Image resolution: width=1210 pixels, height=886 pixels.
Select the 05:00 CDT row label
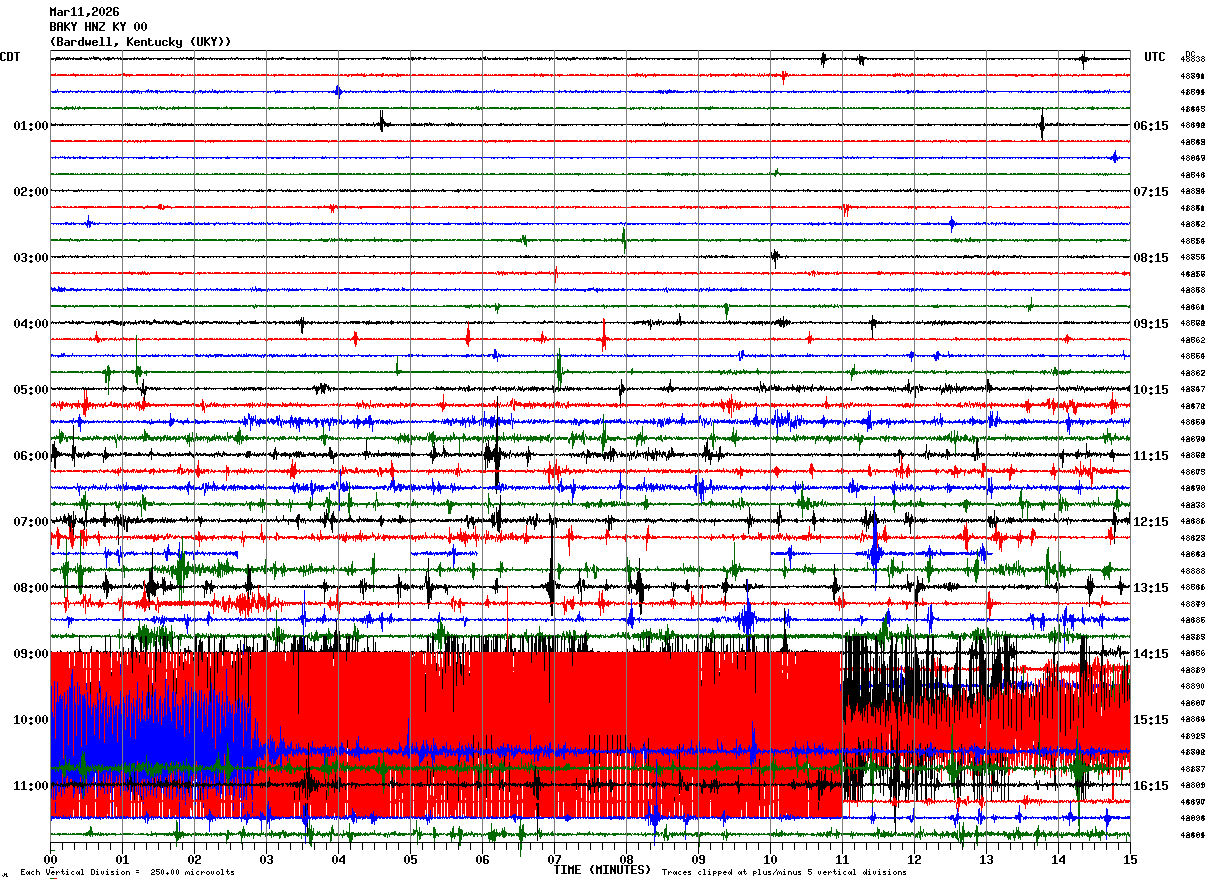point(31,390)
